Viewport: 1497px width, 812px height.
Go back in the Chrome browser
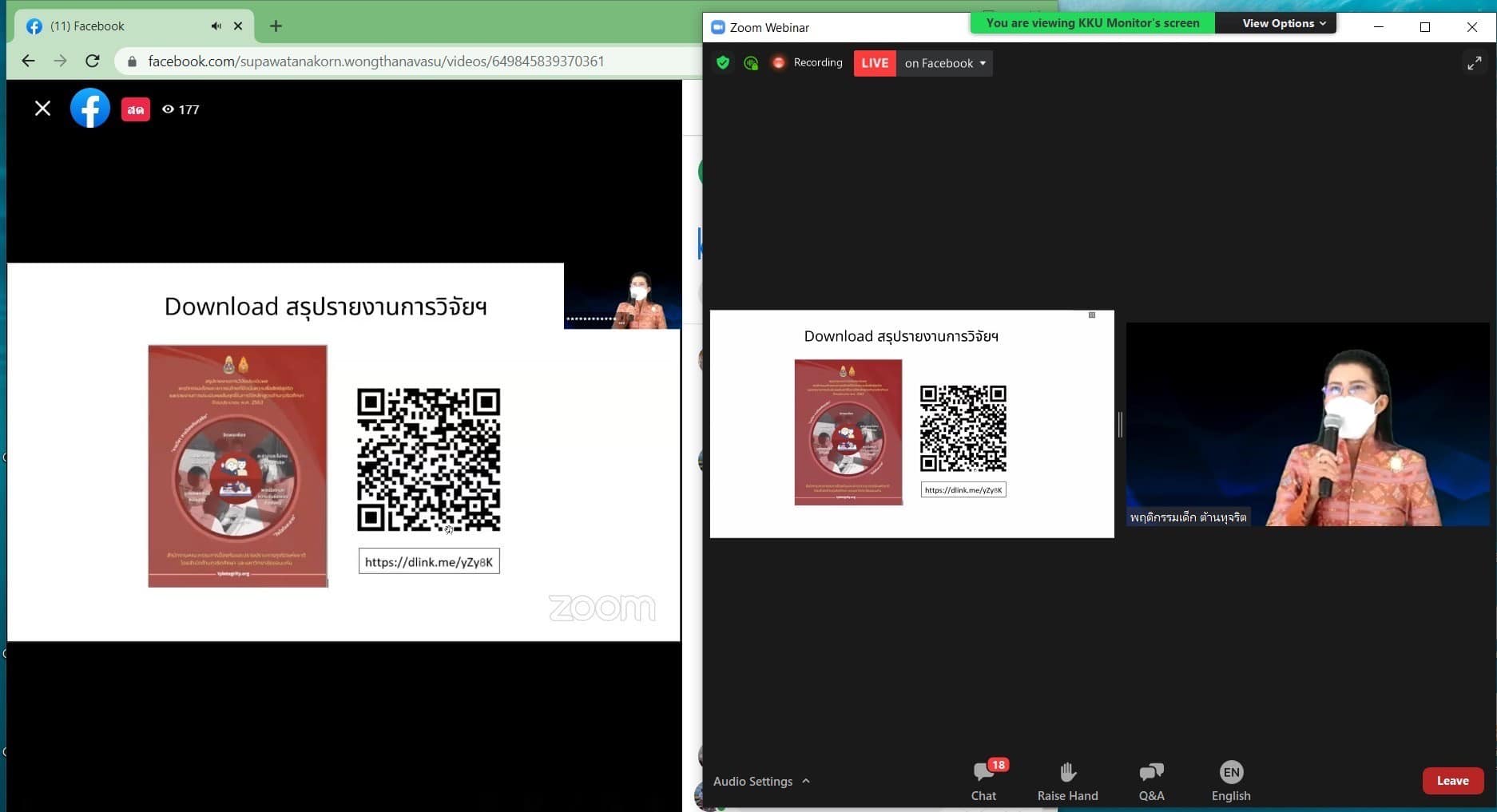[28, 61]
